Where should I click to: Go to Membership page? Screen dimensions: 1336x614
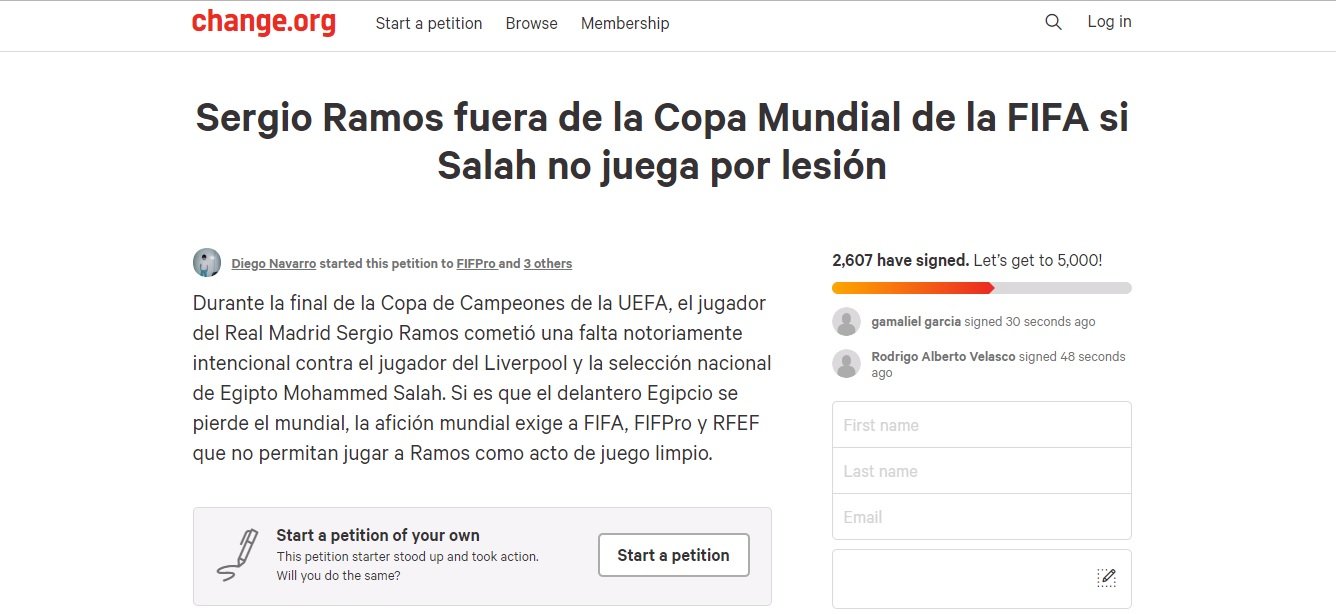625,23
